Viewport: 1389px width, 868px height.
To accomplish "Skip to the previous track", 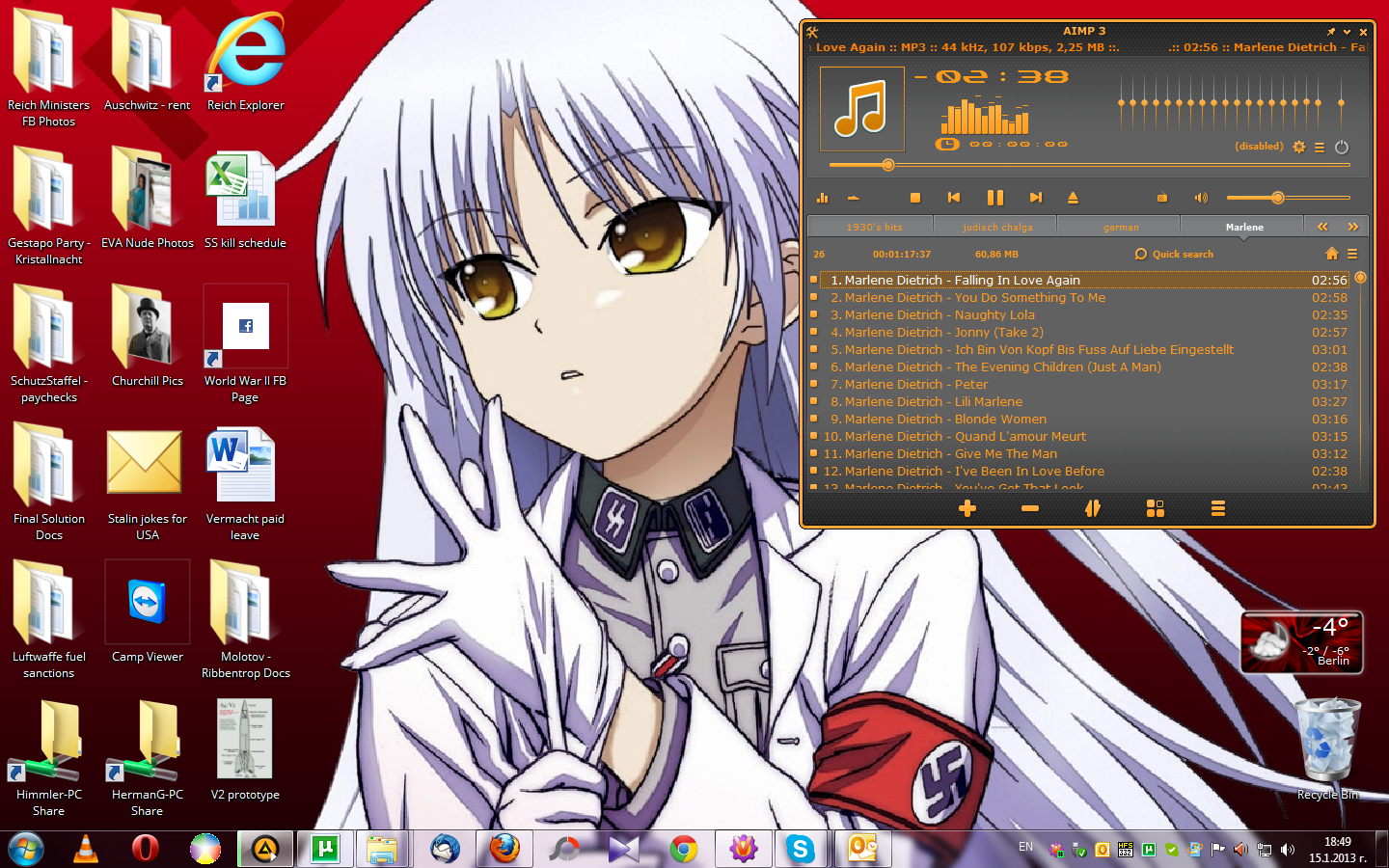I will (954, 198).
